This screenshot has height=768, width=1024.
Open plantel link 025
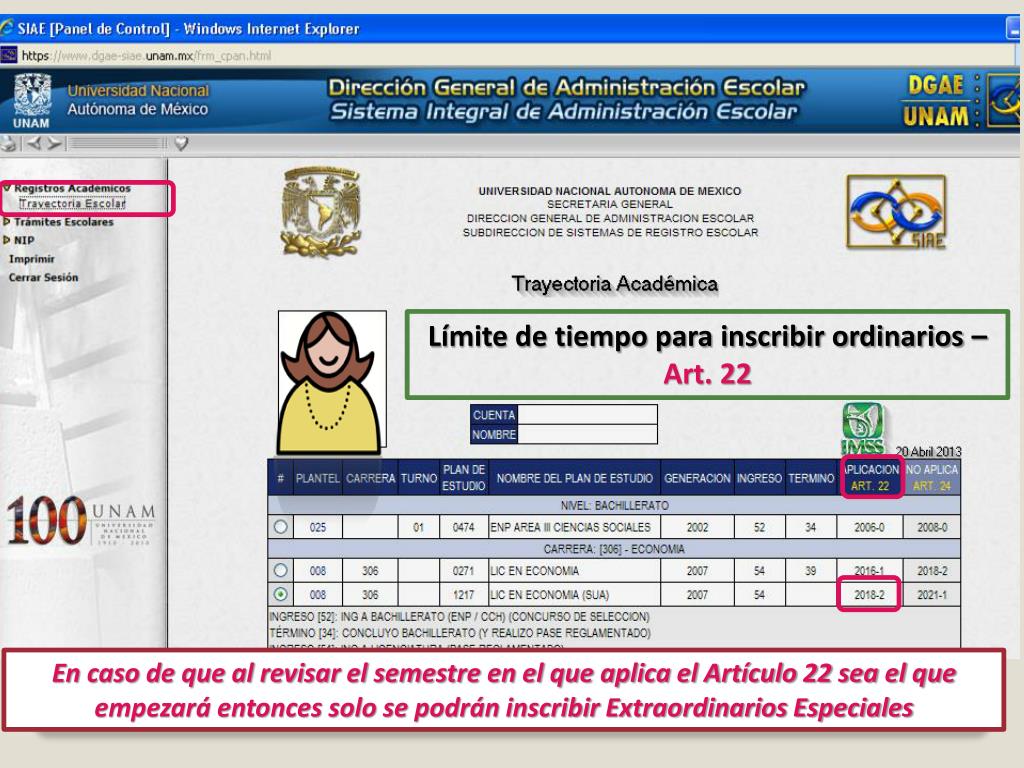click(318, 527)
